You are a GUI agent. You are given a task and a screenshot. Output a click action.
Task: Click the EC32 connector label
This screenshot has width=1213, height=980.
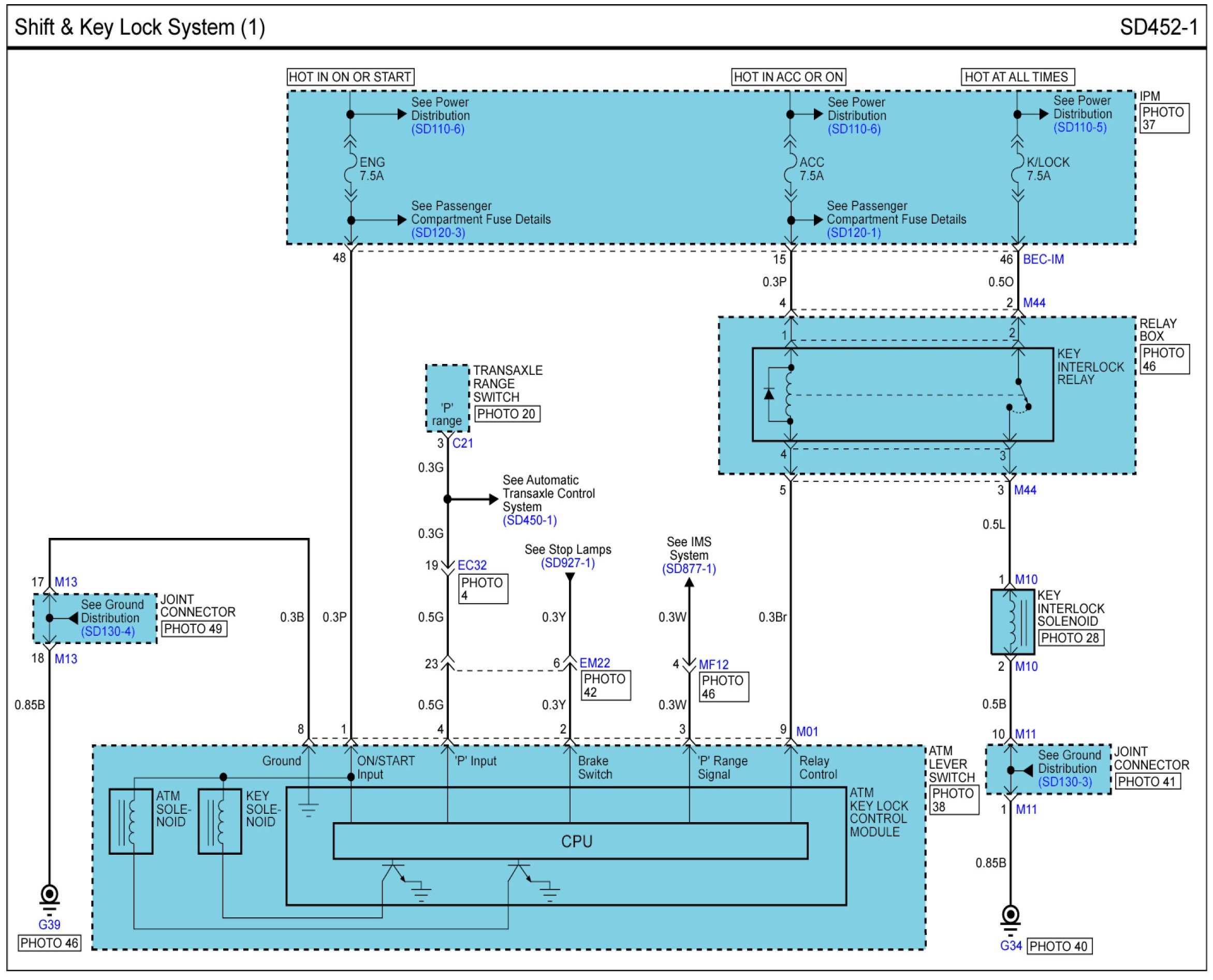point(472,565)
